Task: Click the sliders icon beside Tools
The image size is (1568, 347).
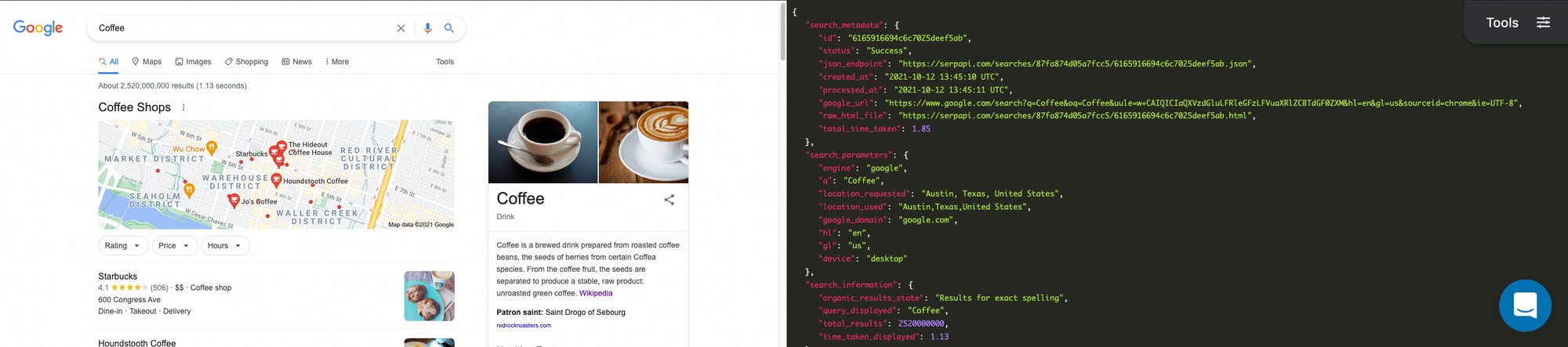Action: pos(1543,22)
